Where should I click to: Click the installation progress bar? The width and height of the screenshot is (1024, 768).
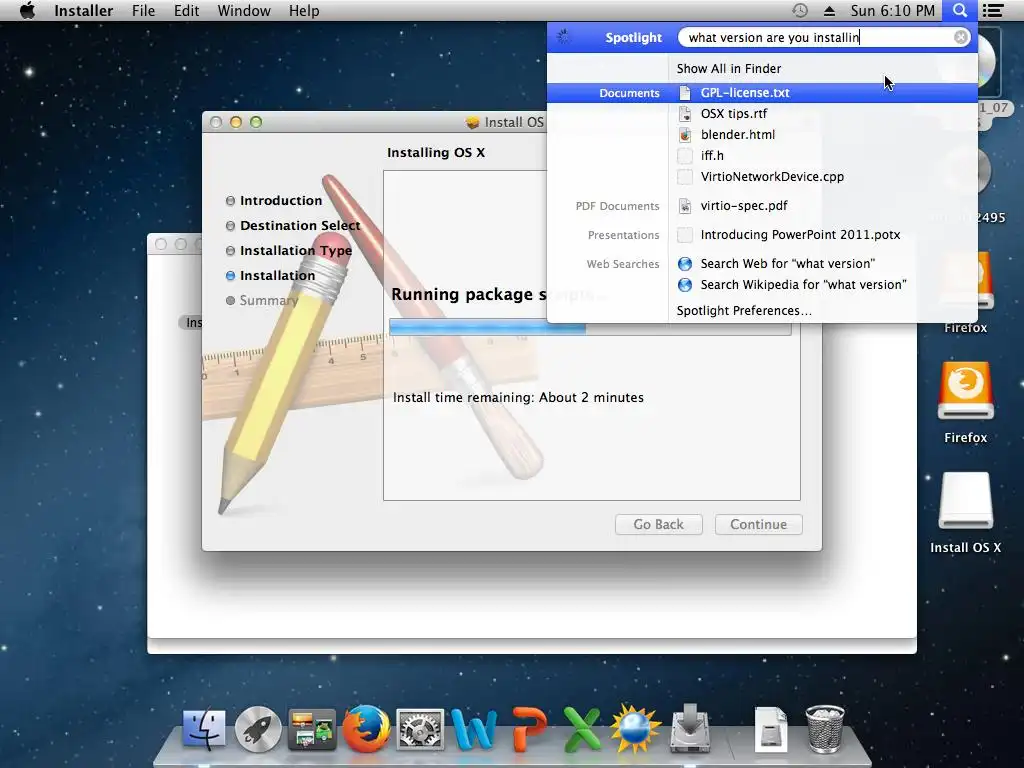(590, 327)
